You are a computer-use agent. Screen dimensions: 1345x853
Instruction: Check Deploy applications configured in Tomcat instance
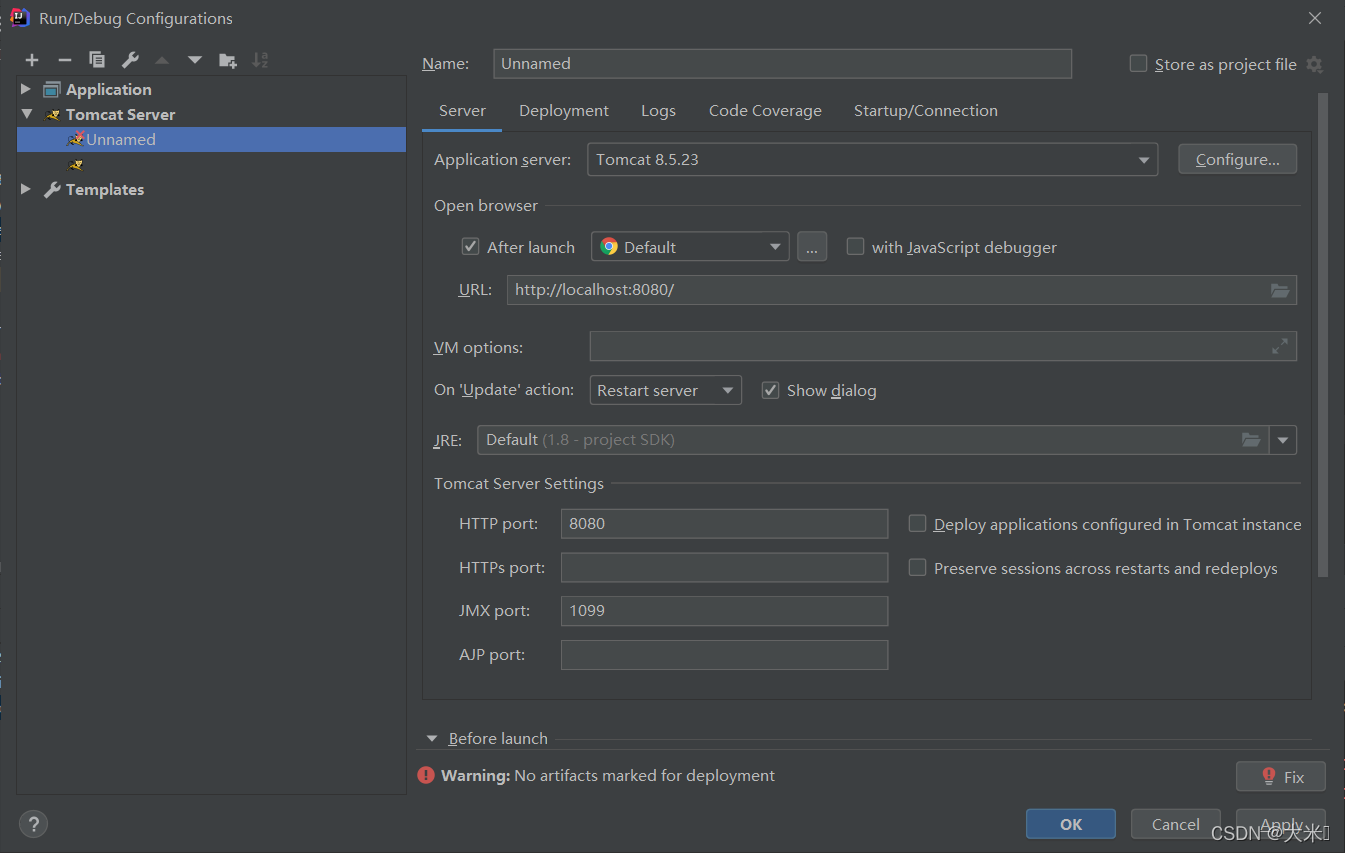pos(917,523)
